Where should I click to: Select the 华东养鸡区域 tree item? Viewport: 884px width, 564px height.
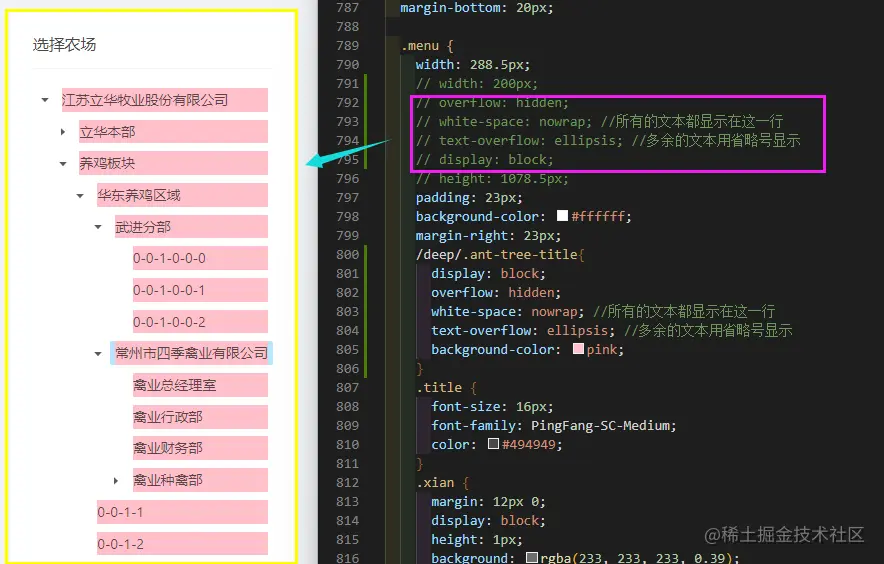[x=183, y=195]
